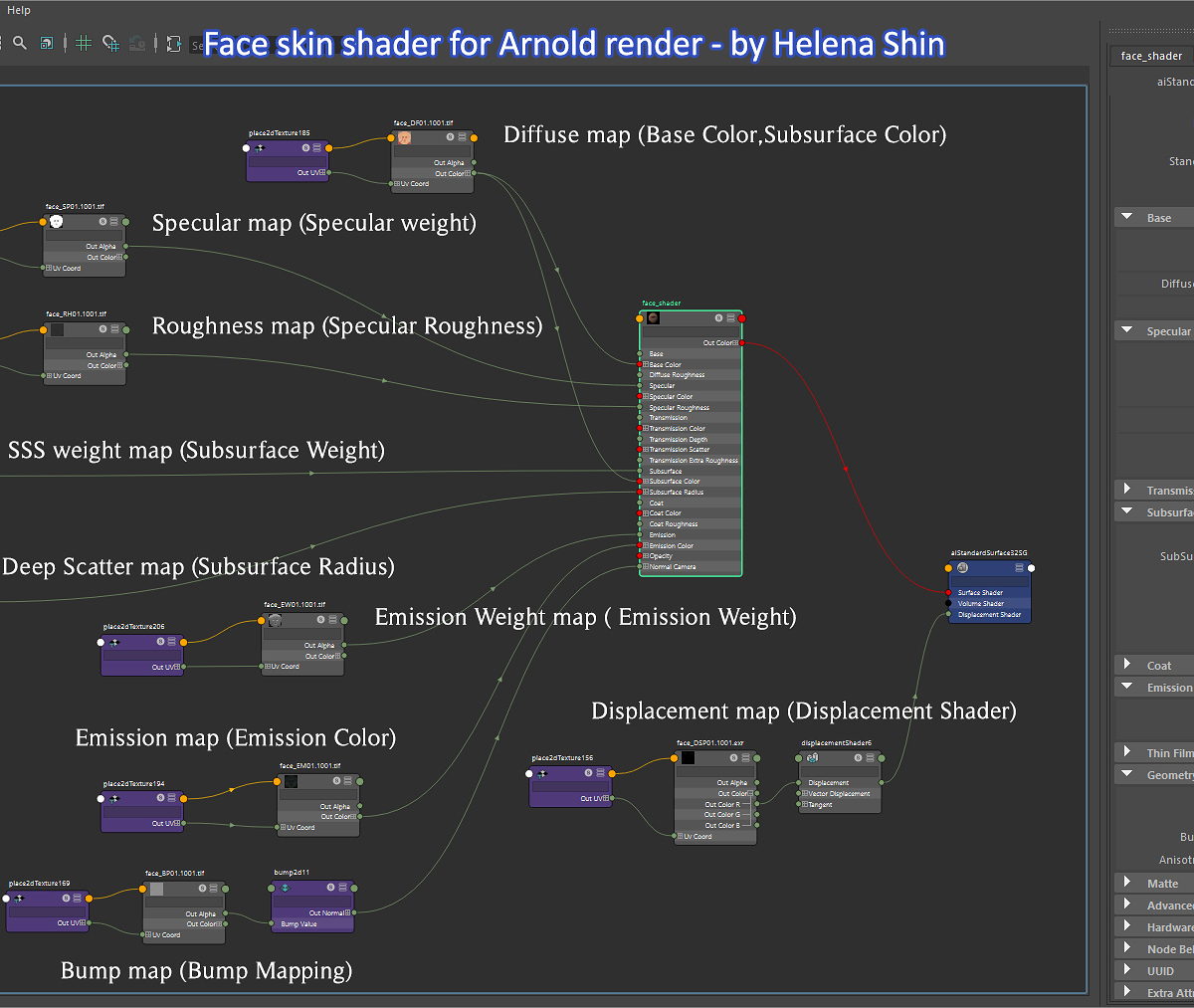The image size is (1194, 1008).
Task: Collapse the Subsurface section
Action: click(x=1127, y=511)
